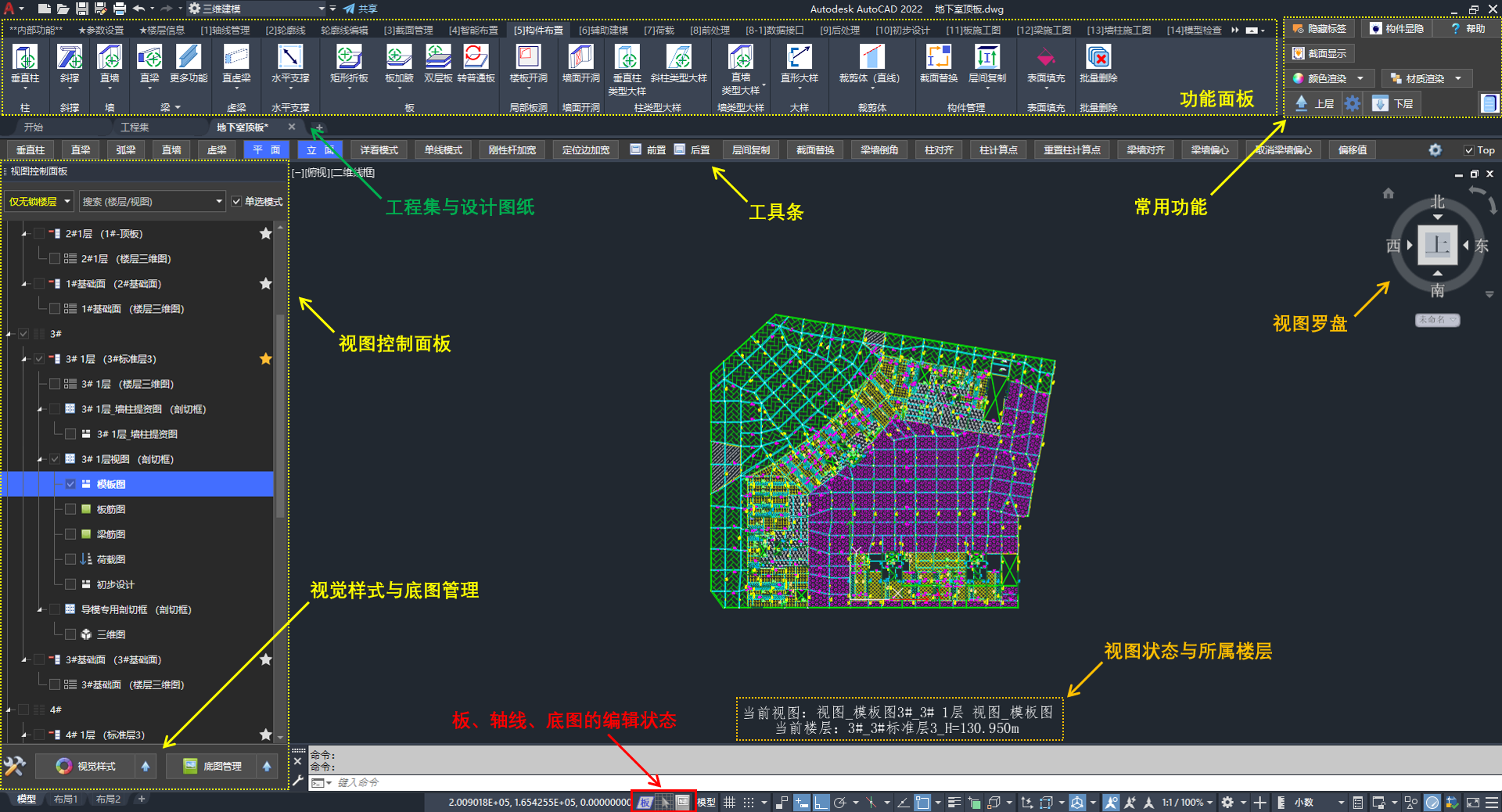
Task: Open the 材质渲染 material render dropdown
Action: 1458,78
